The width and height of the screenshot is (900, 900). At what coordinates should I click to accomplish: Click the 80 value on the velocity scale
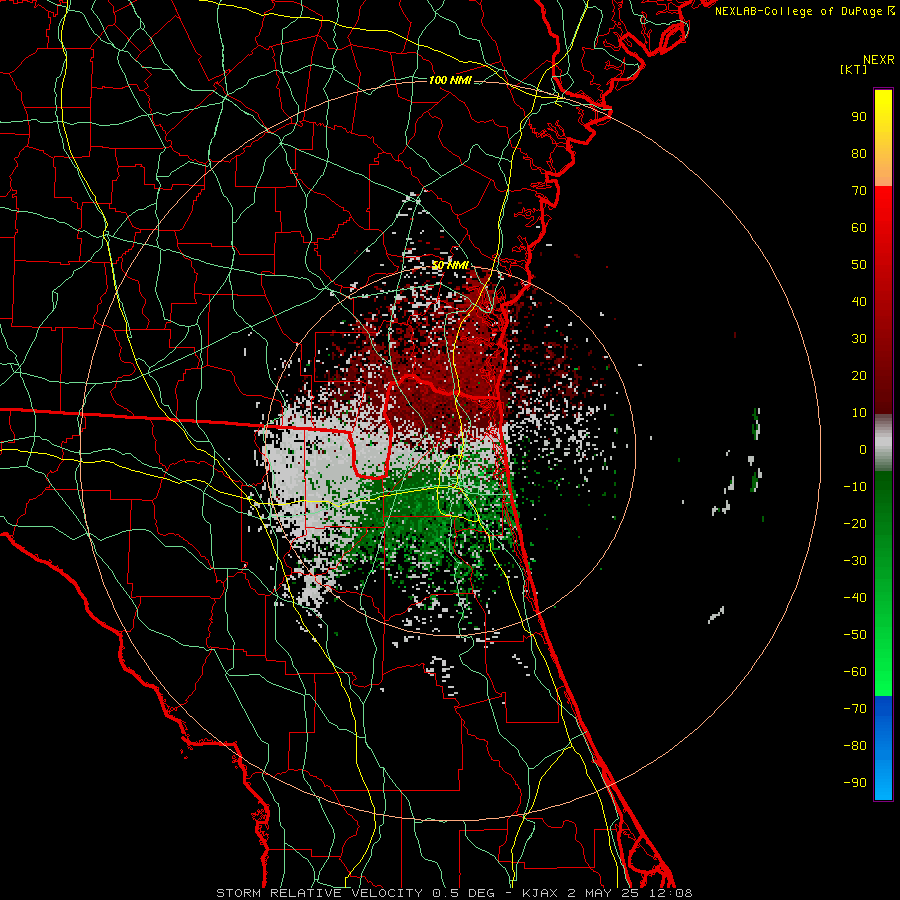[x=859, y=154]
